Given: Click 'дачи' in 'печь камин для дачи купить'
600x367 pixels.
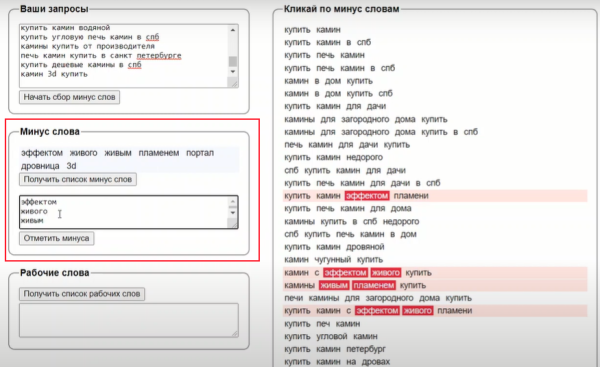Looking at the screenshot, I should click(368, 145).
